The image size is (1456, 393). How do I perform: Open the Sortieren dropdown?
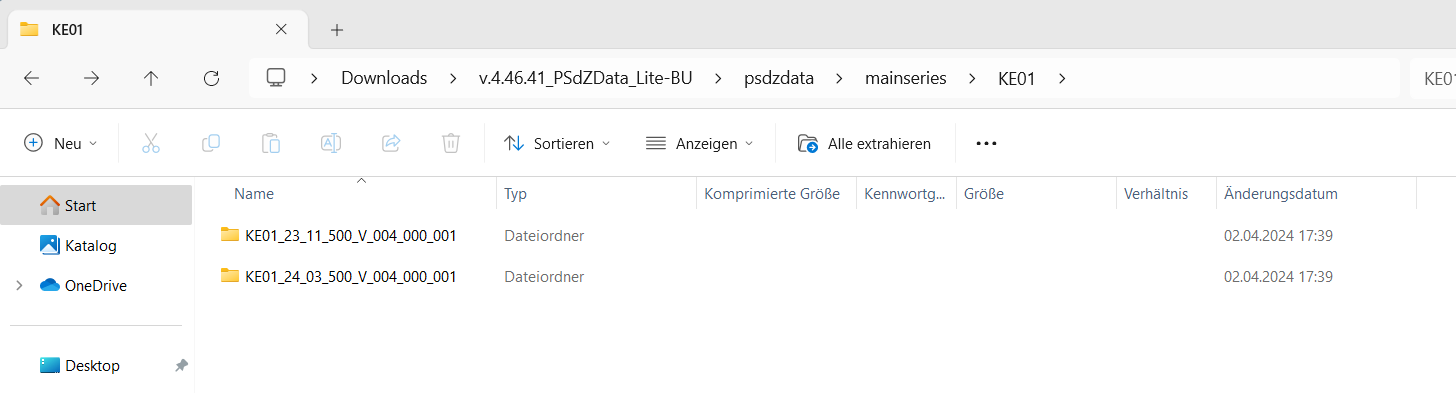tap(557, 143)
